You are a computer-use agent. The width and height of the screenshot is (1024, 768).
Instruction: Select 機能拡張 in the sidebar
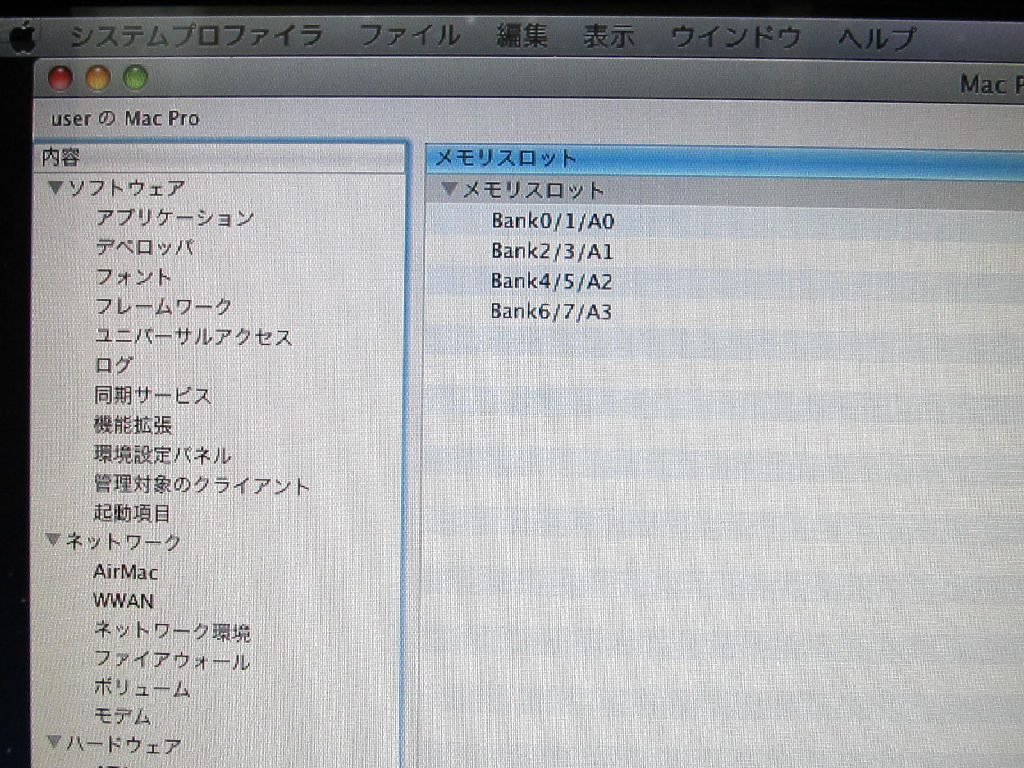[x=133, y=425]
